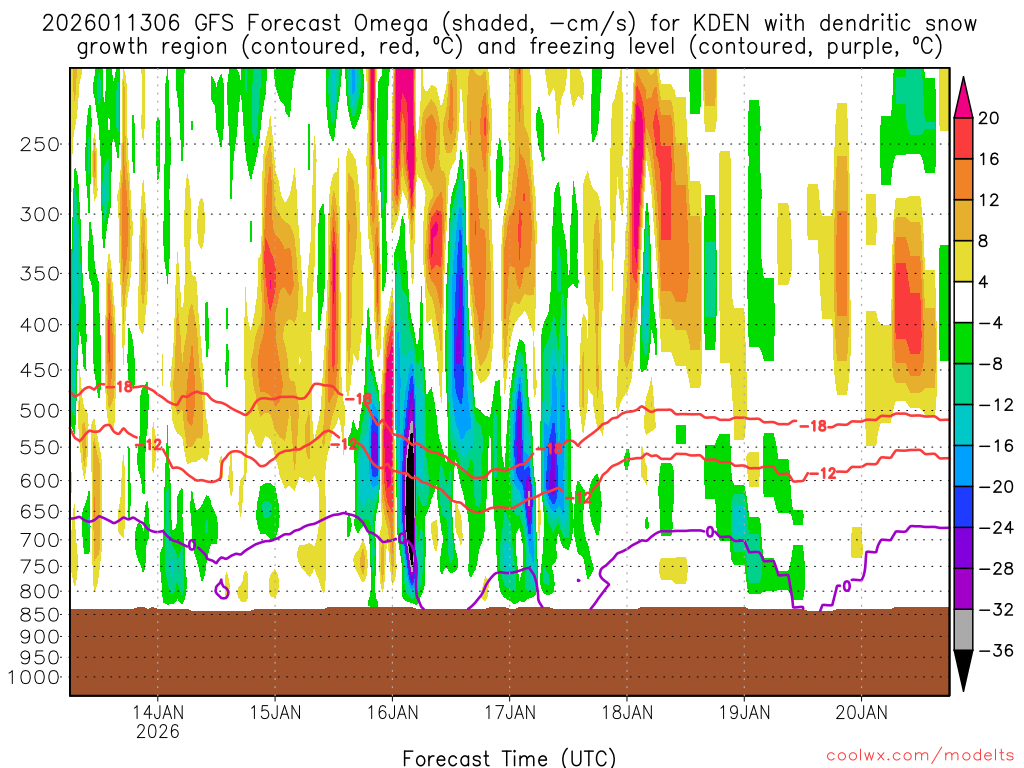Image resolution: width=1024 pixels, height=768 pixels.
Task: Click the 550 pressure level label
Action: coord(40,447)
